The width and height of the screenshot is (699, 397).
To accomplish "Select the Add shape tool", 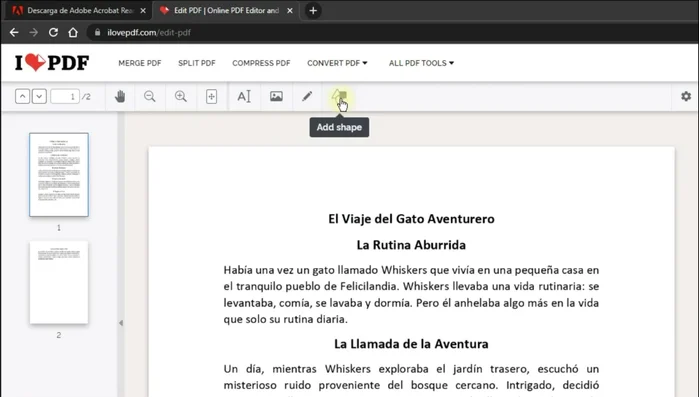I will click(339, 96).
